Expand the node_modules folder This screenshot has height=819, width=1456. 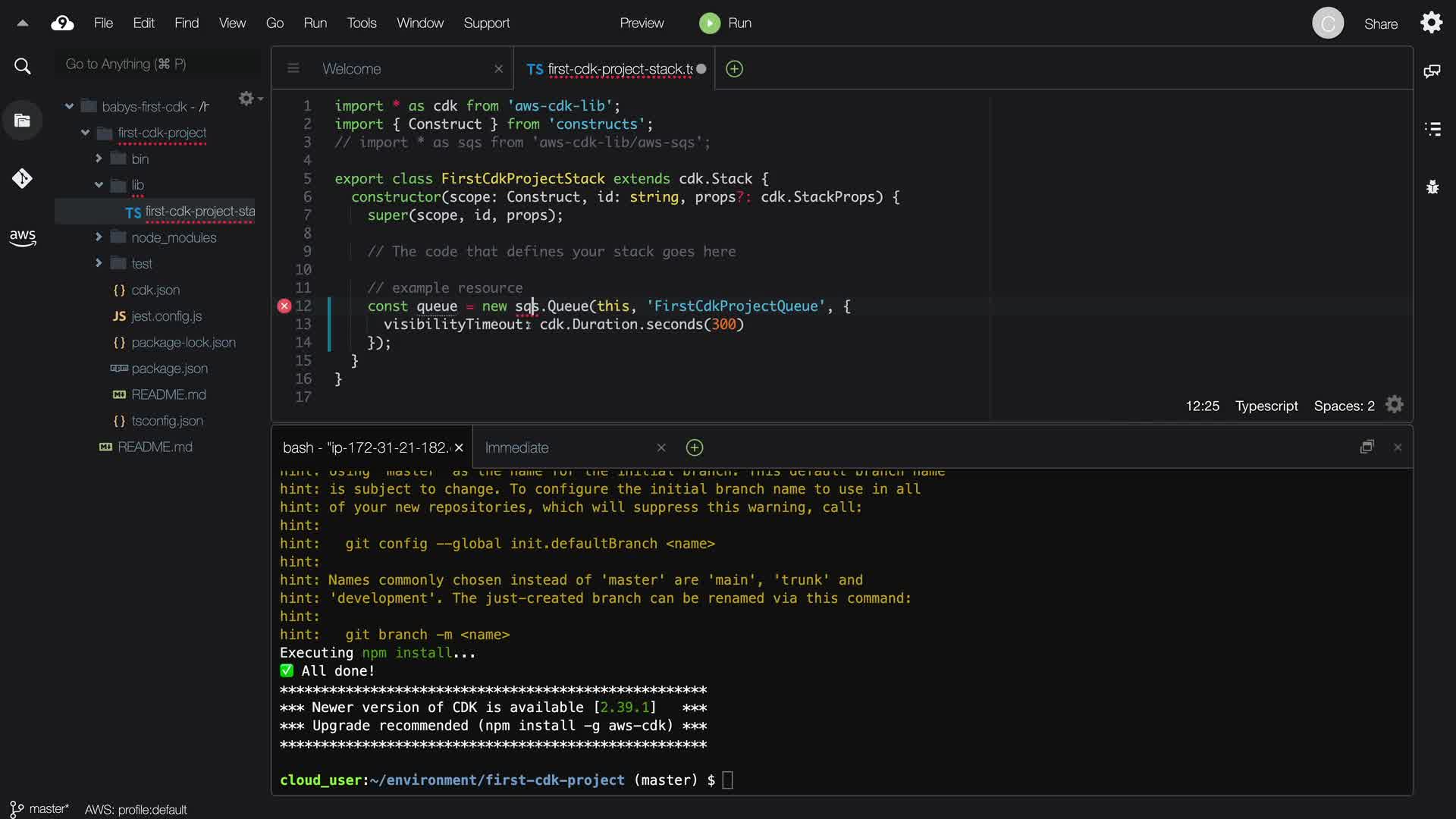coord(99,237)
